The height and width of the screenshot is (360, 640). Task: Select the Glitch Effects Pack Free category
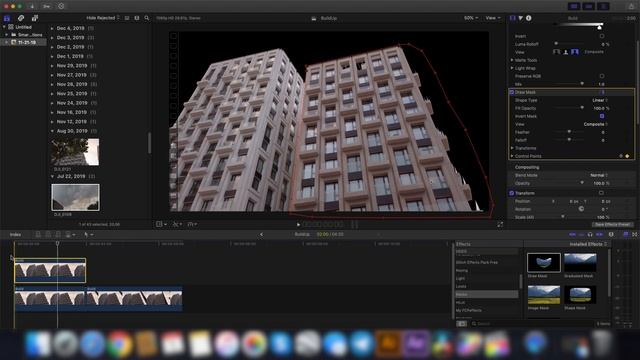click(477, 262)
